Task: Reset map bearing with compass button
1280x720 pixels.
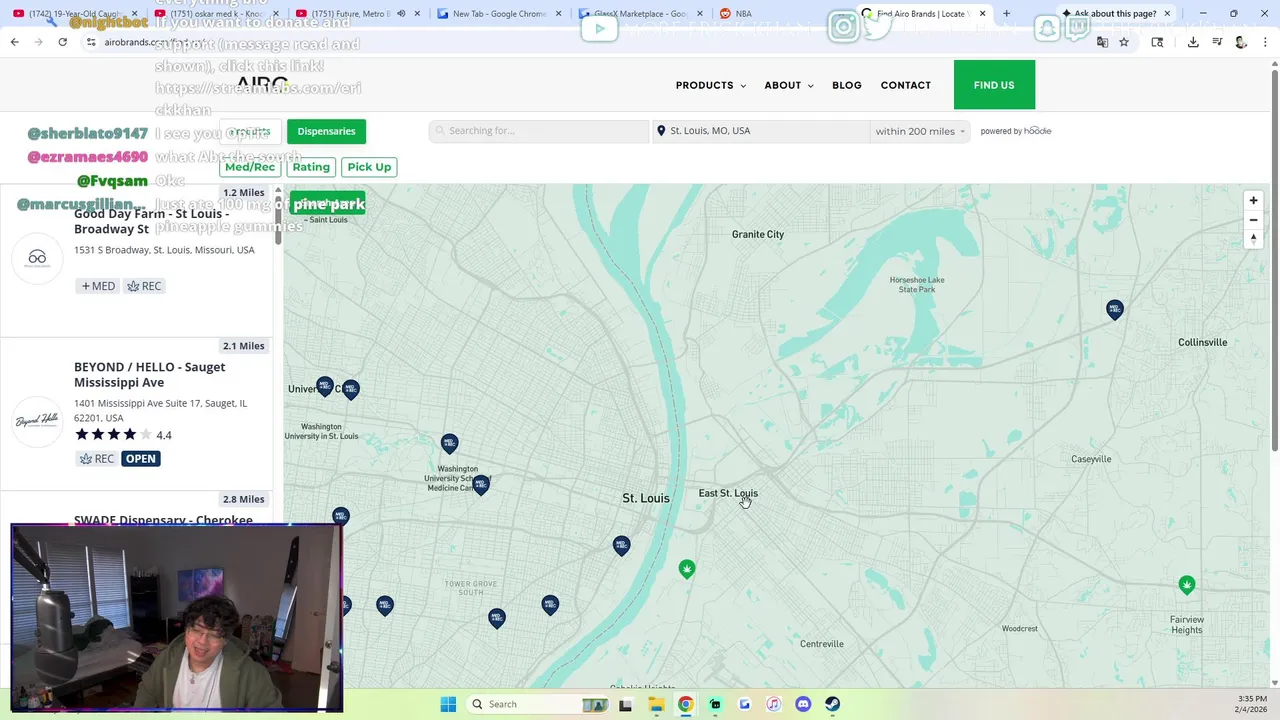Action: click(1253, 239)
